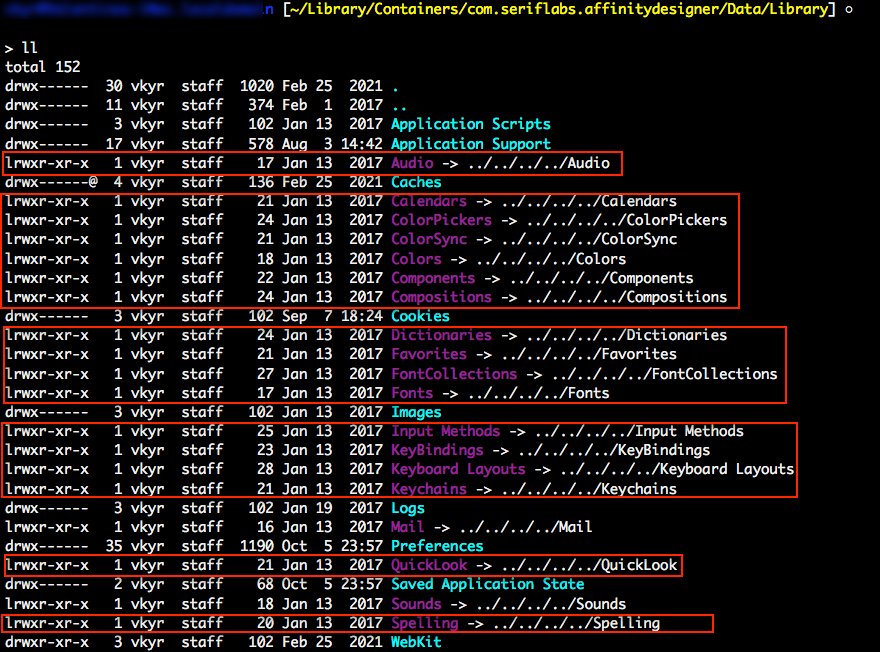Image resolution: width=880 pixels, height=652 pixels.
Task: Click the 'Saved Application State' directory name
Action: (488, 585)
